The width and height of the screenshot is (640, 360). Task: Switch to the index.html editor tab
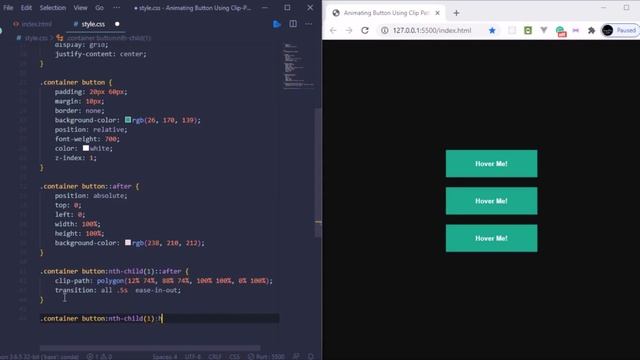[32, 24]
